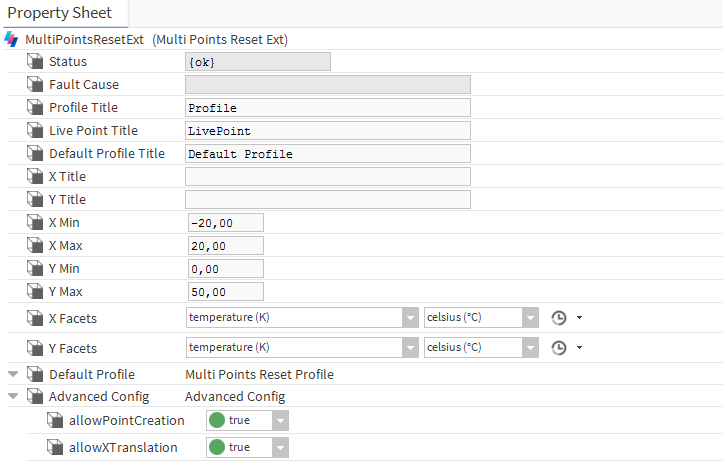Click the X Min value field
The image size is (723, 473).
[x=225, y=223]
